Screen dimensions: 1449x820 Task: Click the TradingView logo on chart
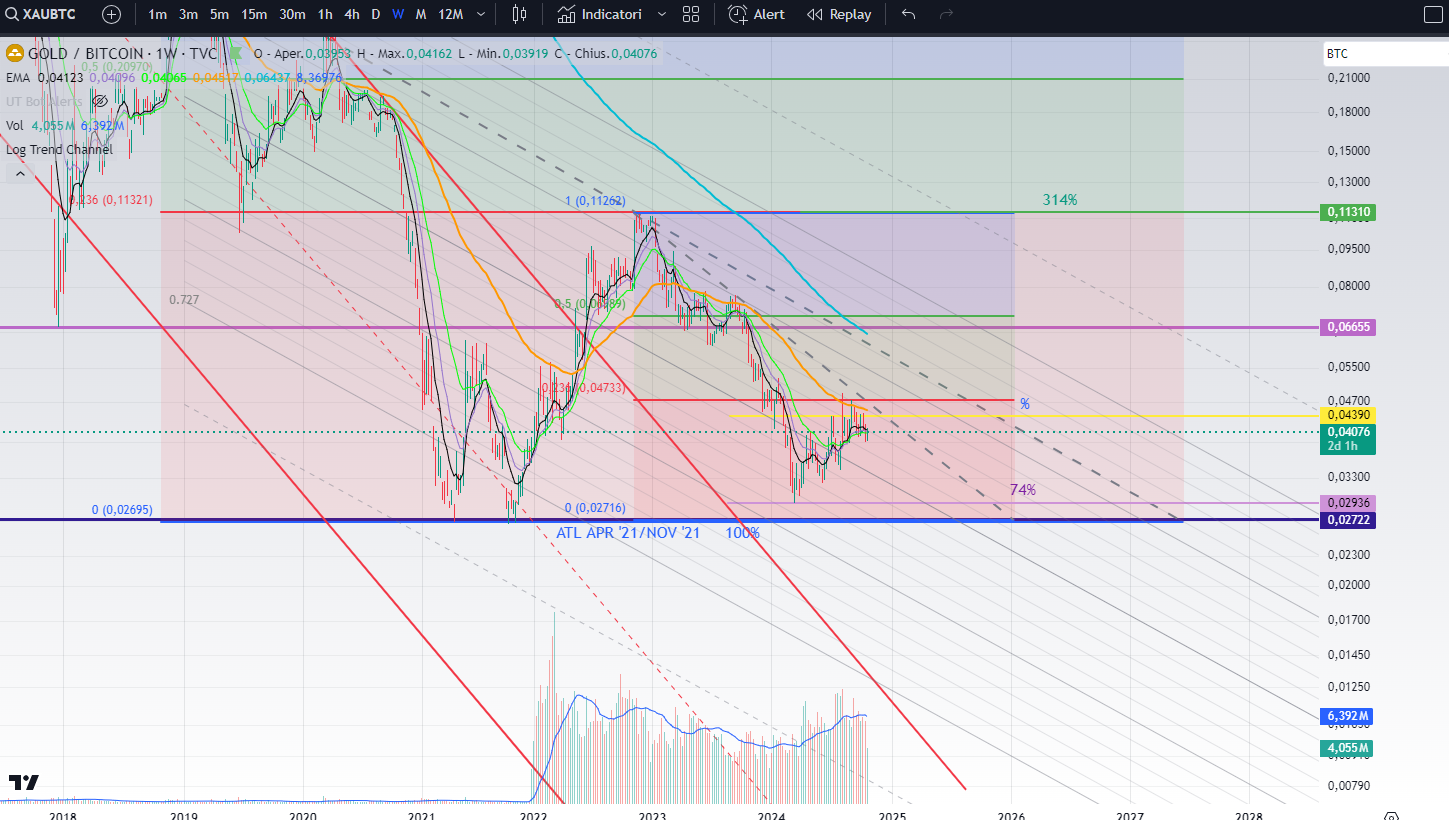(x=24, y=782)
